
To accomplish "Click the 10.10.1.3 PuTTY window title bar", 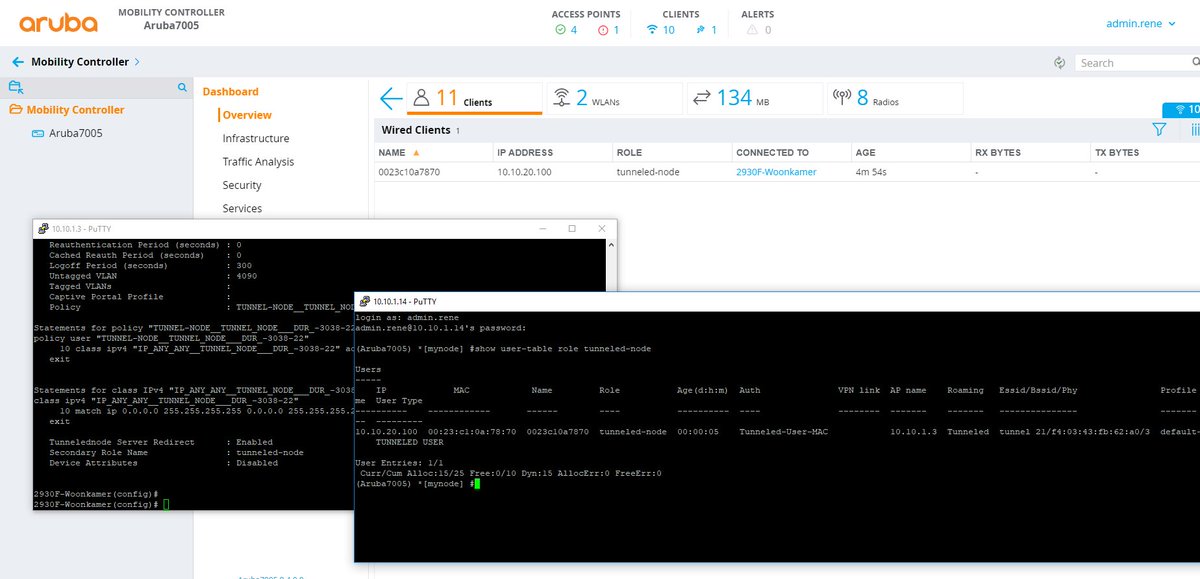I will coord(325,228).
